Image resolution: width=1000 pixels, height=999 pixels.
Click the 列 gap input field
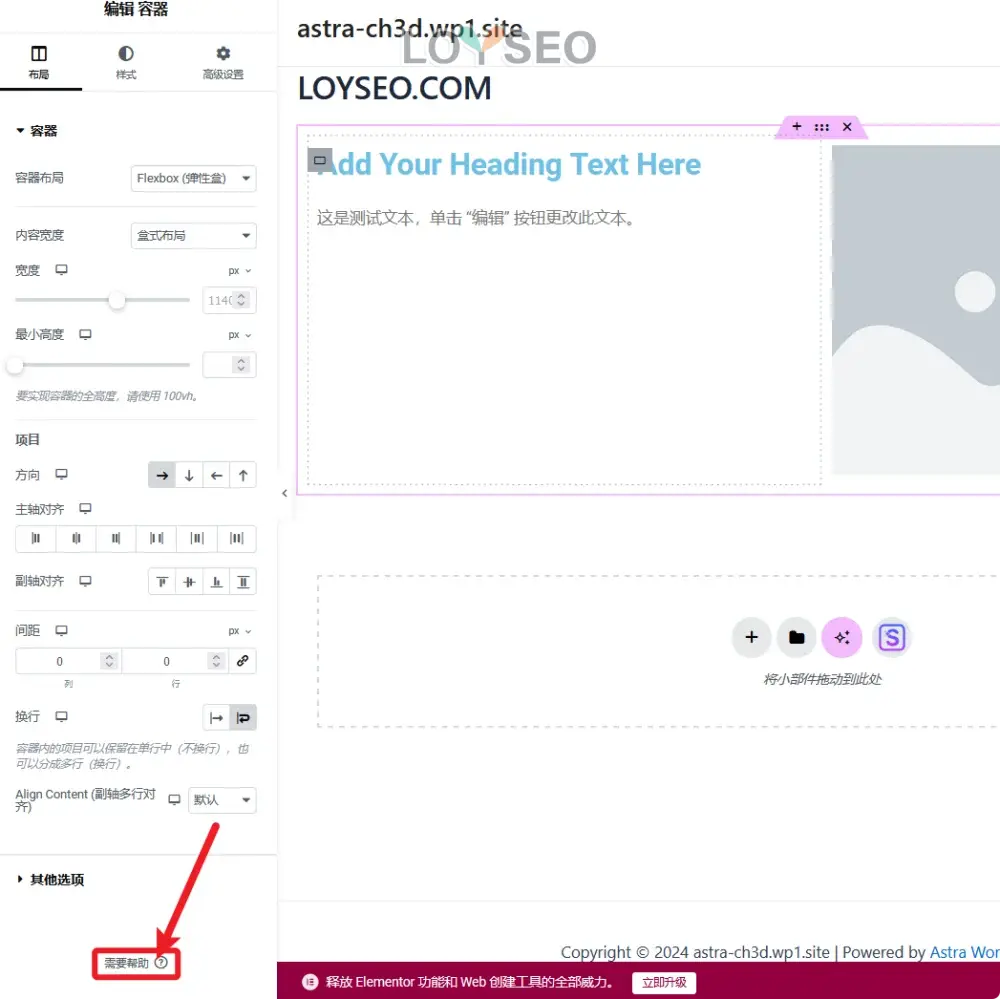(x=68, y=661)
